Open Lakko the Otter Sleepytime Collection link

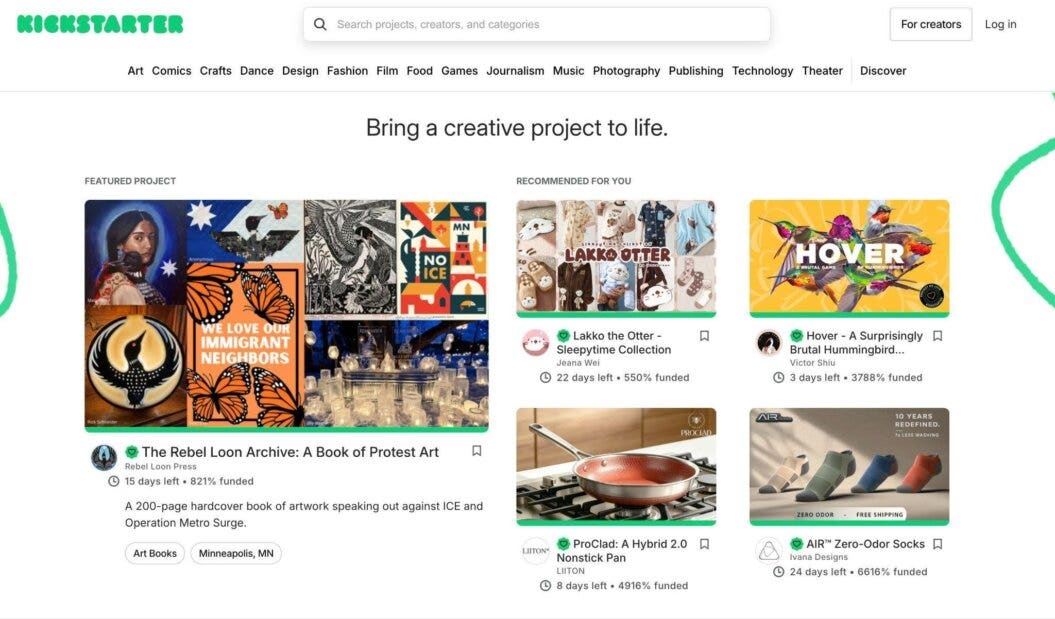[614, 342]
